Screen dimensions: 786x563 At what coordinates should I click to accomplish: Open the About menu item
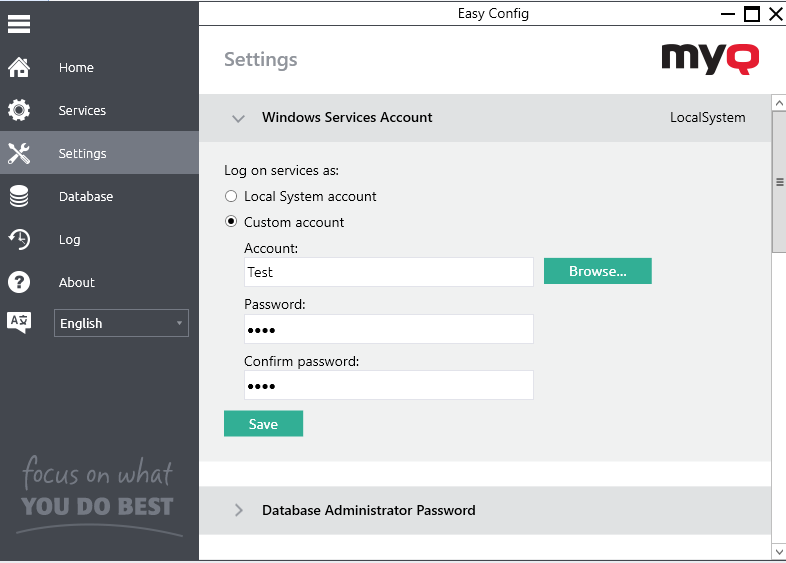[x=77, y=283]
